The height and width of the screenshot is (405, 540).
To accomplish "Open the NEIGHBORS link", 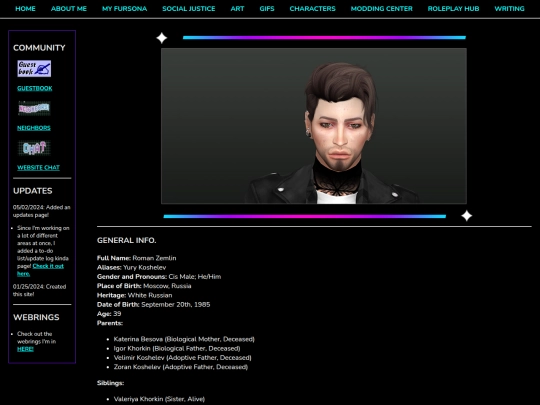I will click(x=34, y=128).
